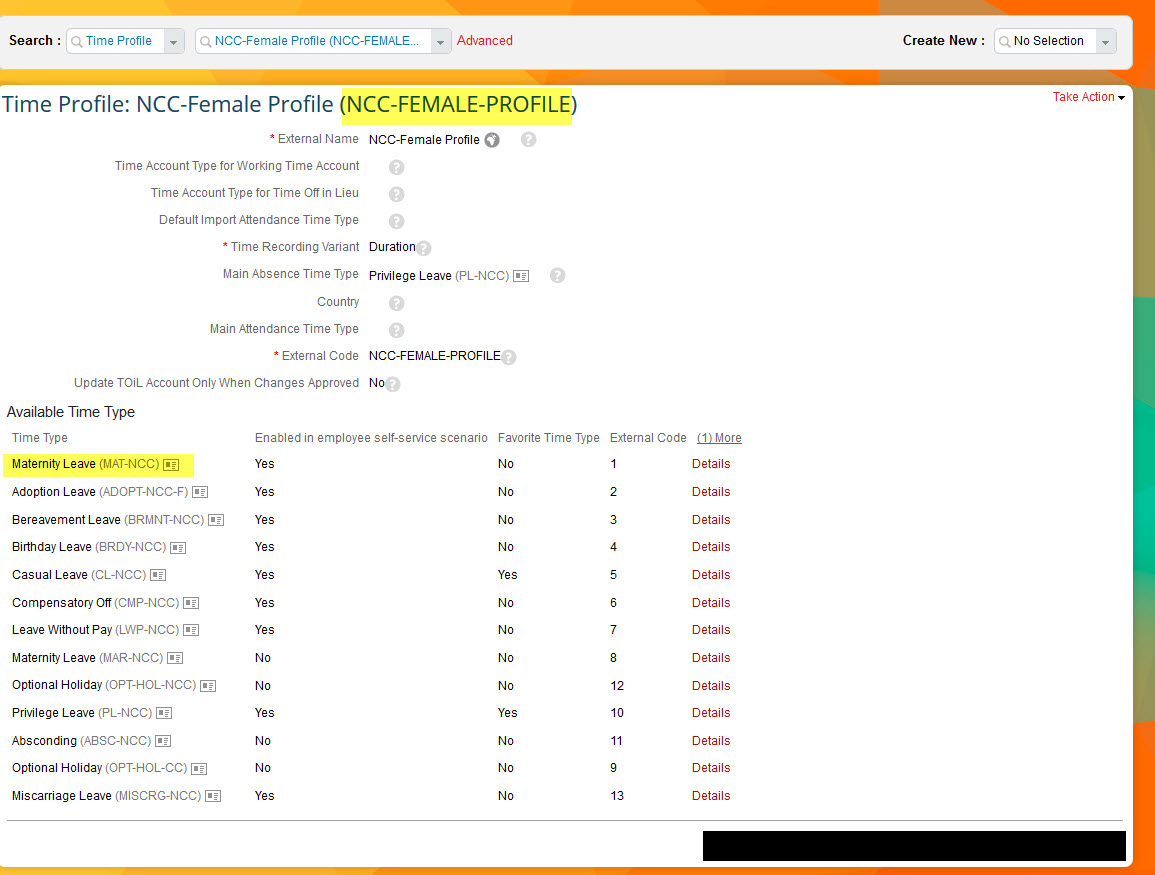This screenshot has width=1155, height=875.
Task: Open quickcard icon for Optional Holiday (OPT-HOL-NCC)
Action: [208, 686]
